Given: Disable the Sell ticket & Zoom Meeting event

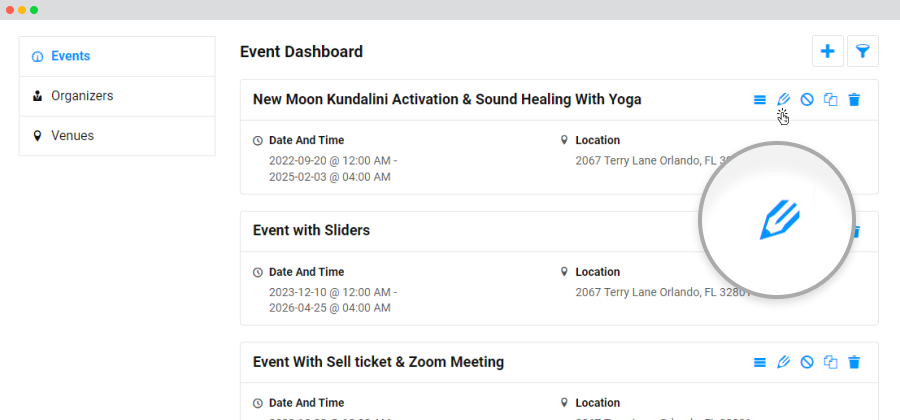Looking at the screenshot, I should point(807,362).
